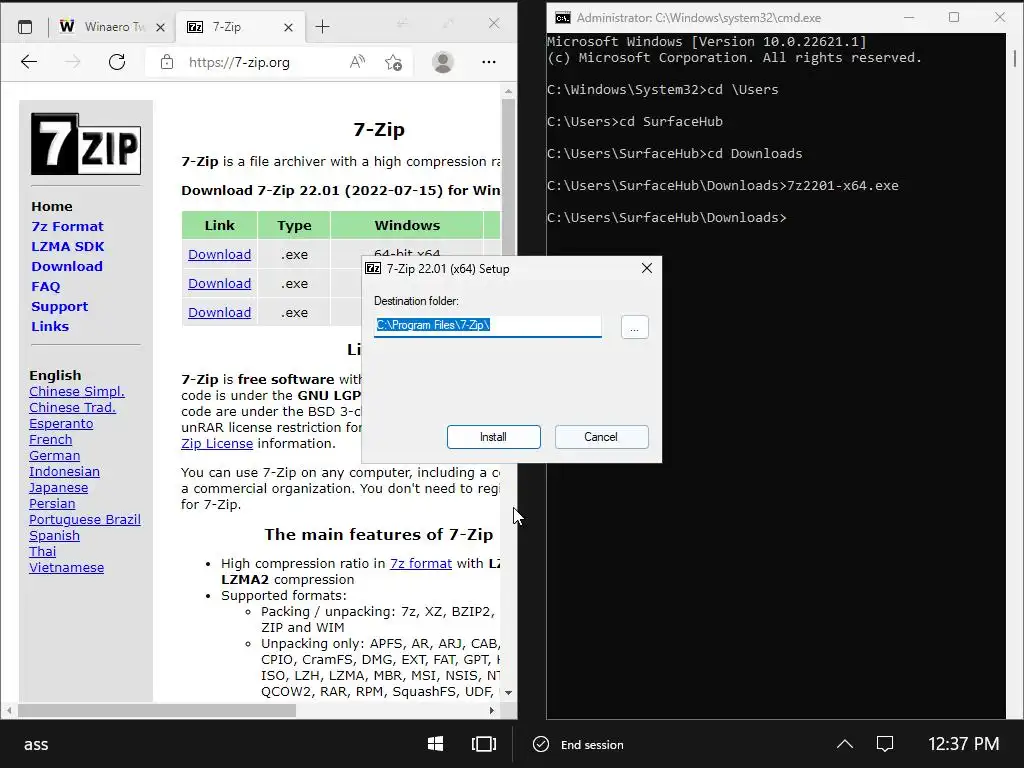Browse for destination folder with ... button
1024x768 pixels.
click(x=634, y=327)
